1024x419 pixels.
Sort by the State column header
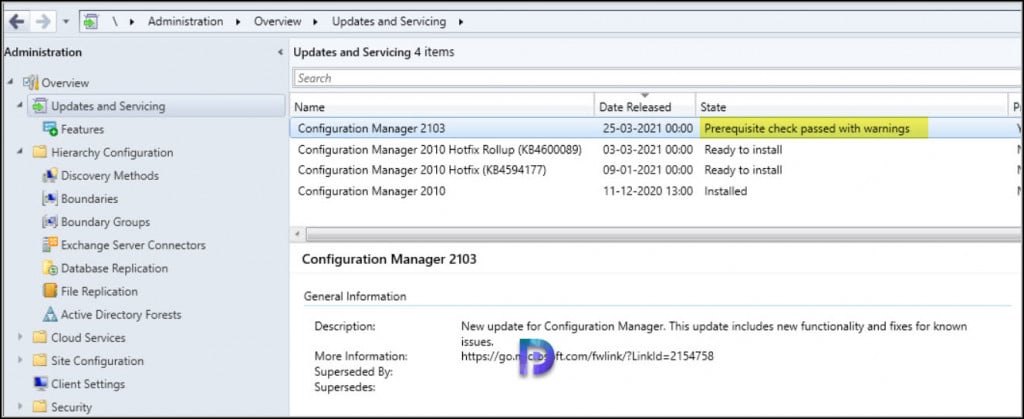pos(852,106)
